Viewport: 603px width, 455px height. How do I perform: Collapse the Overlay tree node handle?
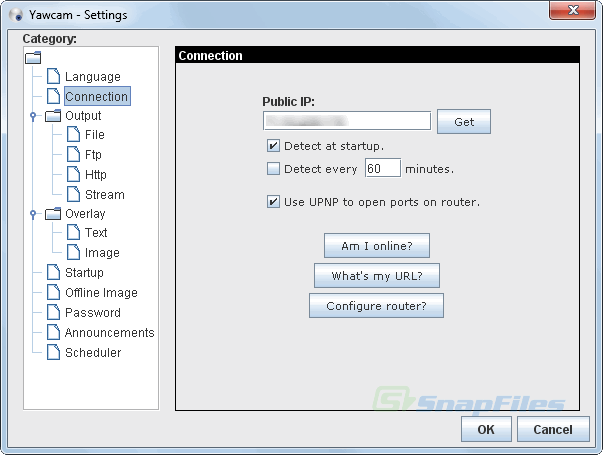tap(33, 214)
